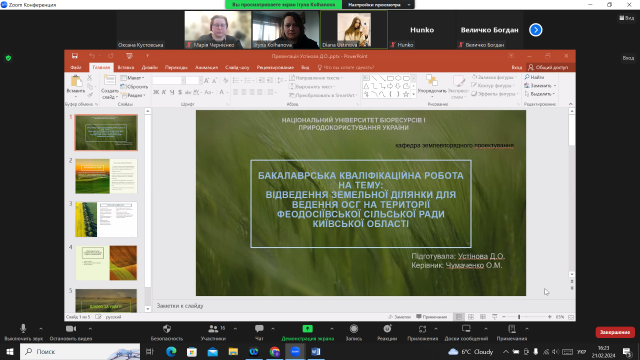This screenshot has height=360, width=640.
Task: Expand the chat options arrow
Action: pos(273,328)
